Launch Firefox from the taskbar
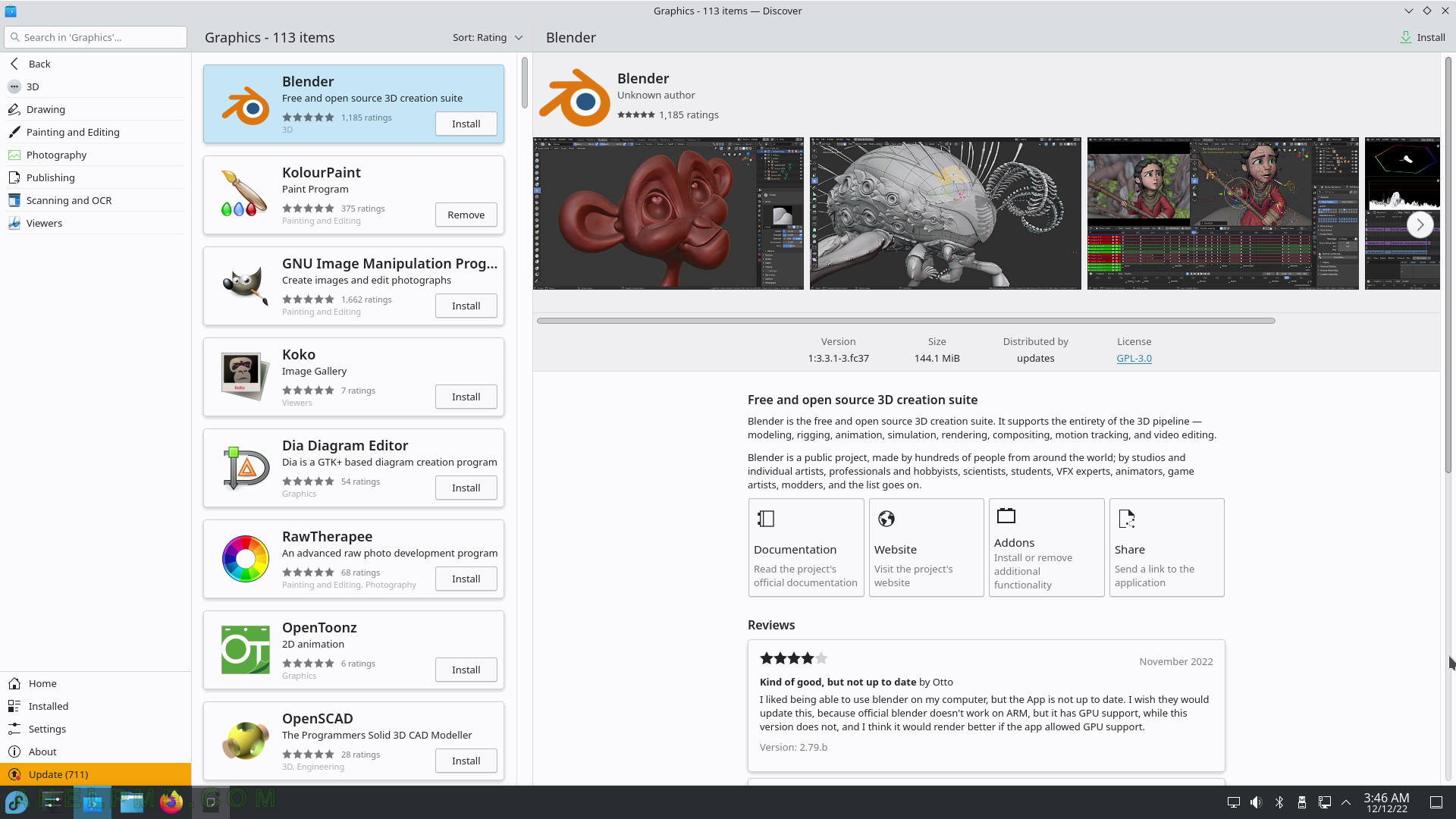This screenshot has width=1456, height=819. [171, 802]
